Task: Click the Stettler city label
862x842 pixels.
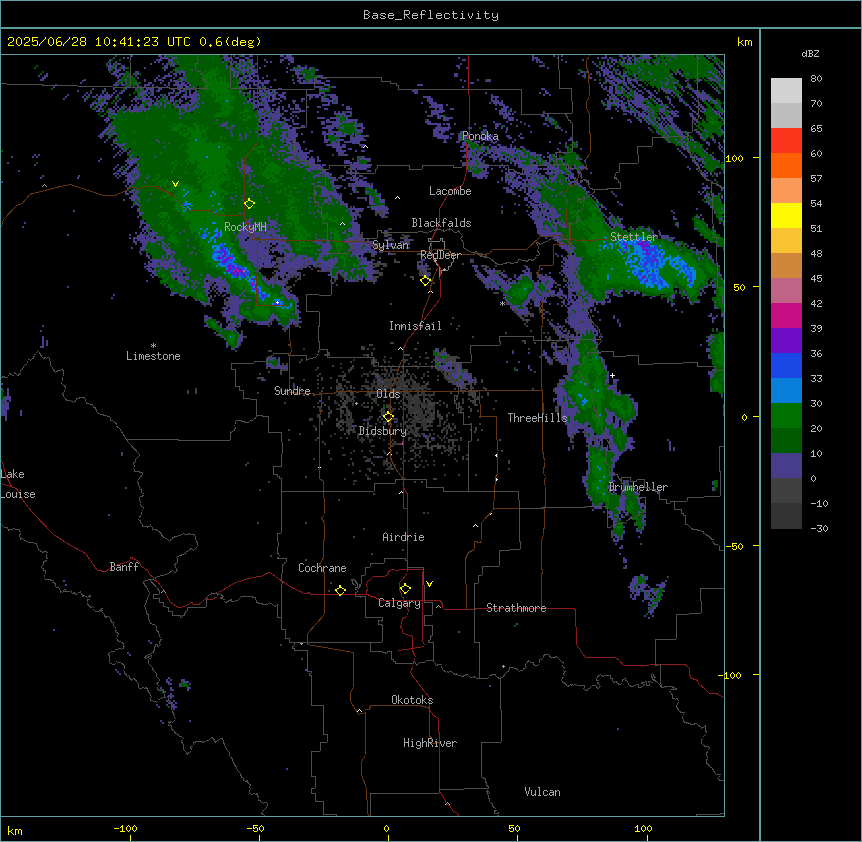Action: pyautogui.click(x=634, y=237)
